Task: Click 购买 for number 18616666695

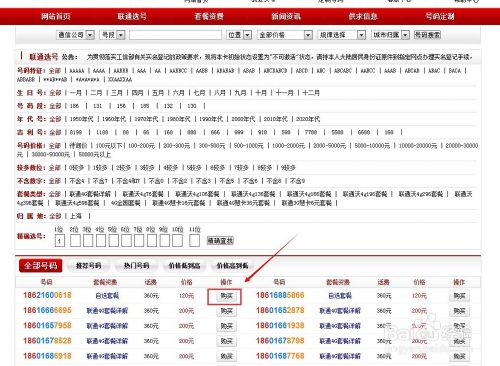Action: 227,311
